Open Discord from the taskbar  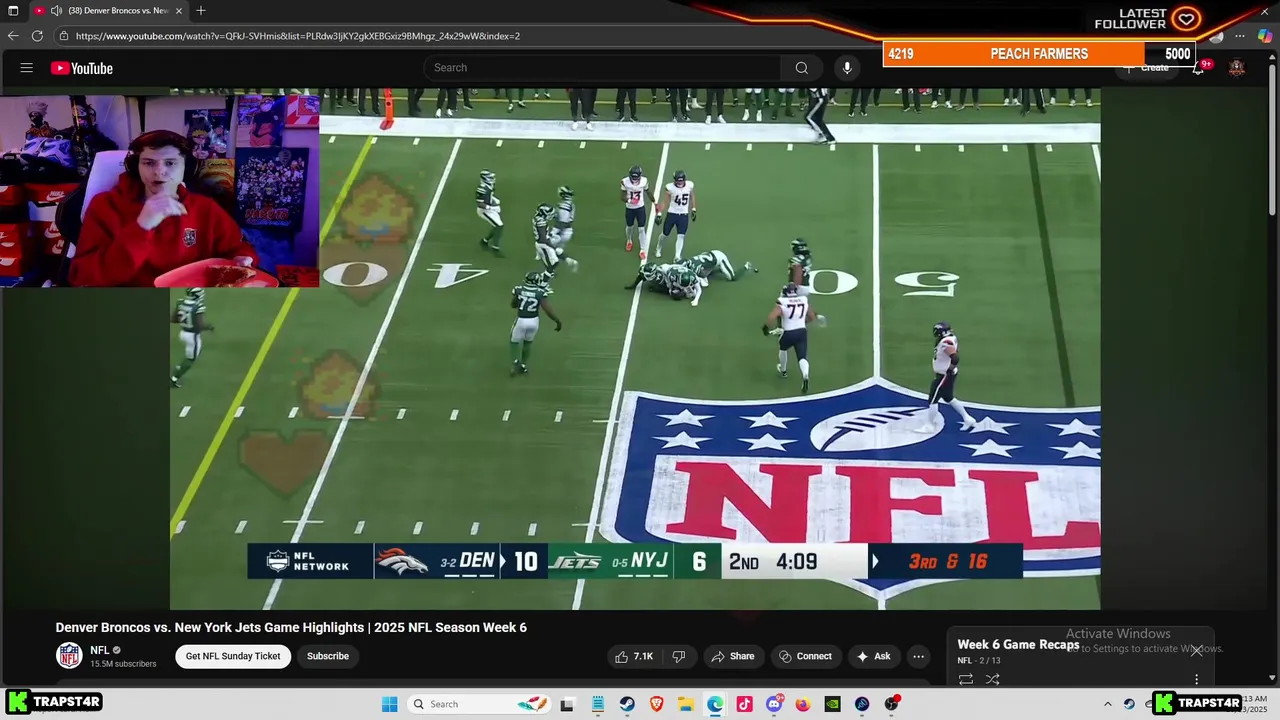[774, 704]
